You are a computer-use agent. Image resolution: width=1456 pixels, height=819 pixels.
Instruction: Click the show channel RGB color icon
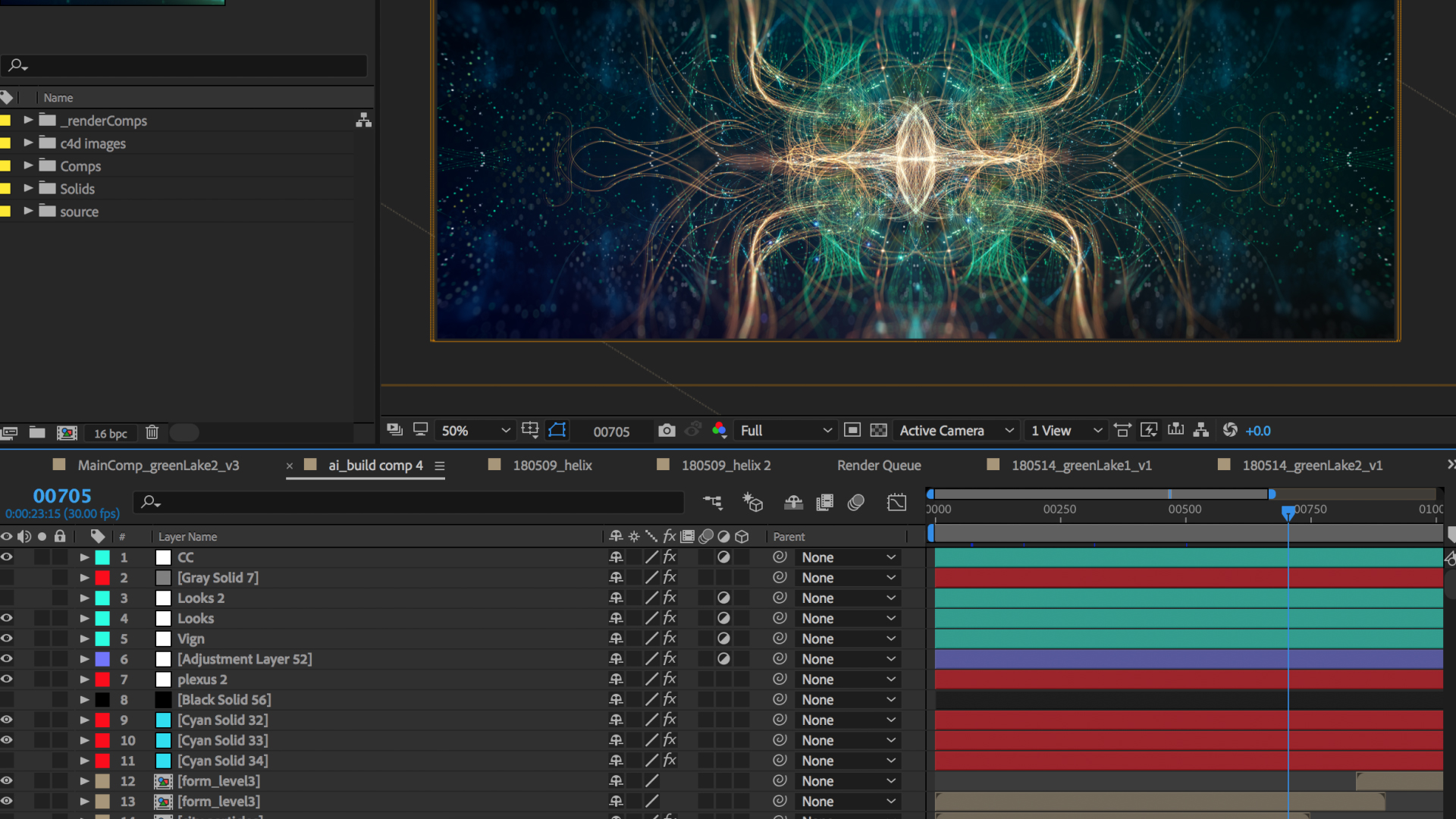tap(720, 430)
